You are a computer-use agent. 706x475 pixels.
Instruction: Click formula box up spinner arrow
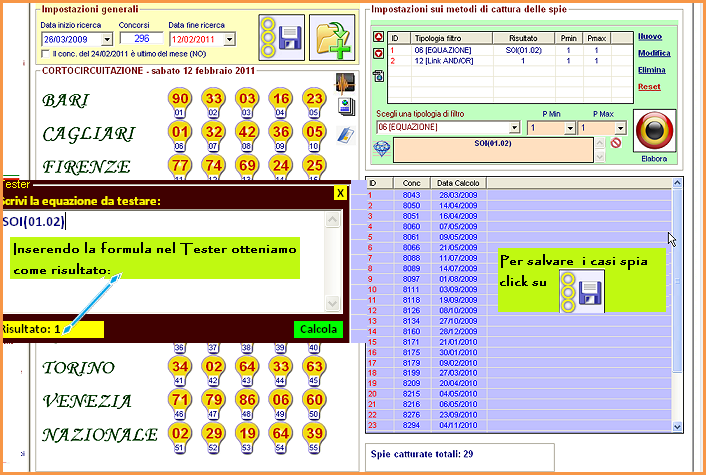click(x=600, y=144)
